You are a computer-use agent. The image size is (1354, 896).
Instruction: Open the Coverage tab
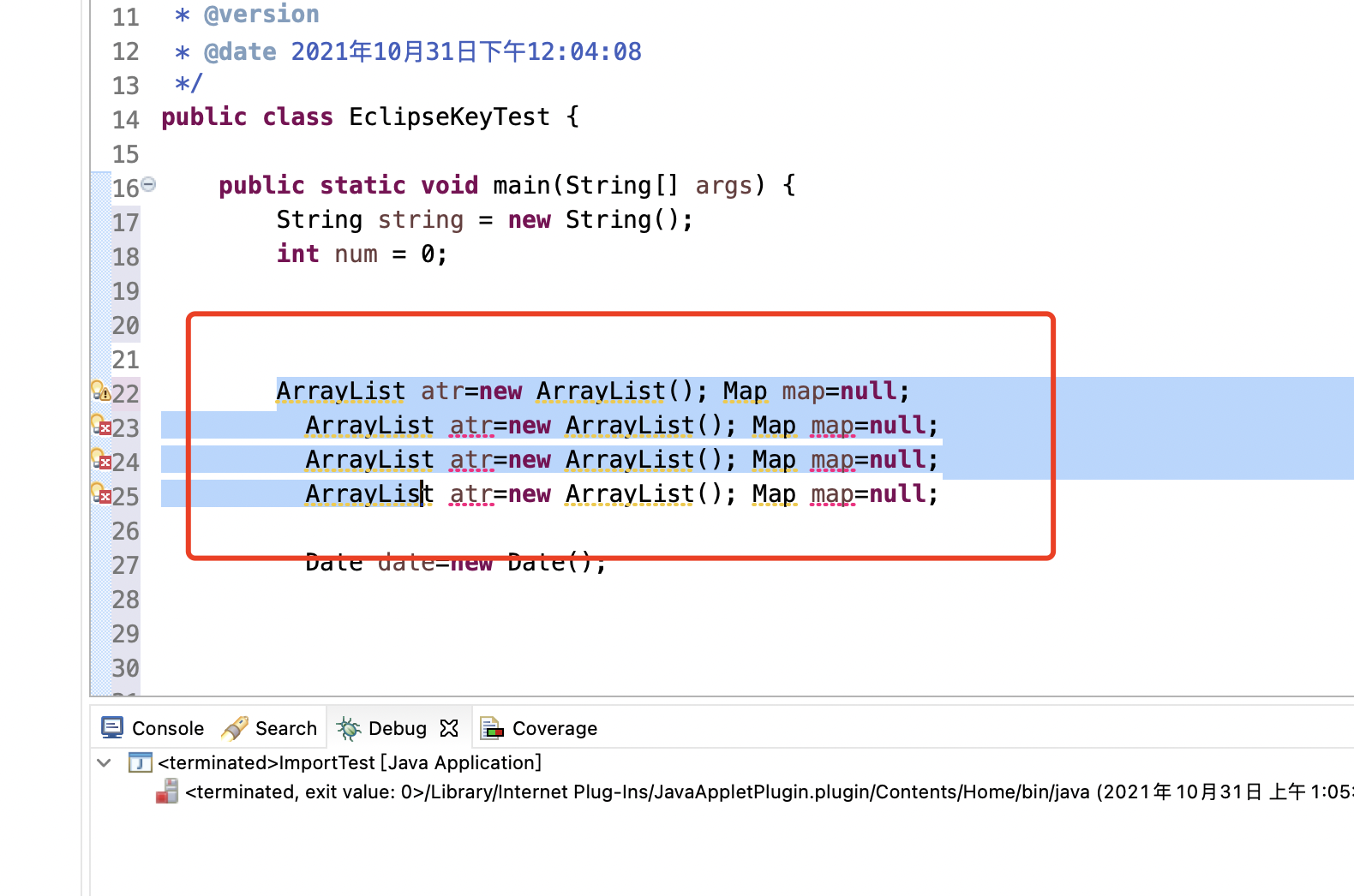(x=539, y=728)
